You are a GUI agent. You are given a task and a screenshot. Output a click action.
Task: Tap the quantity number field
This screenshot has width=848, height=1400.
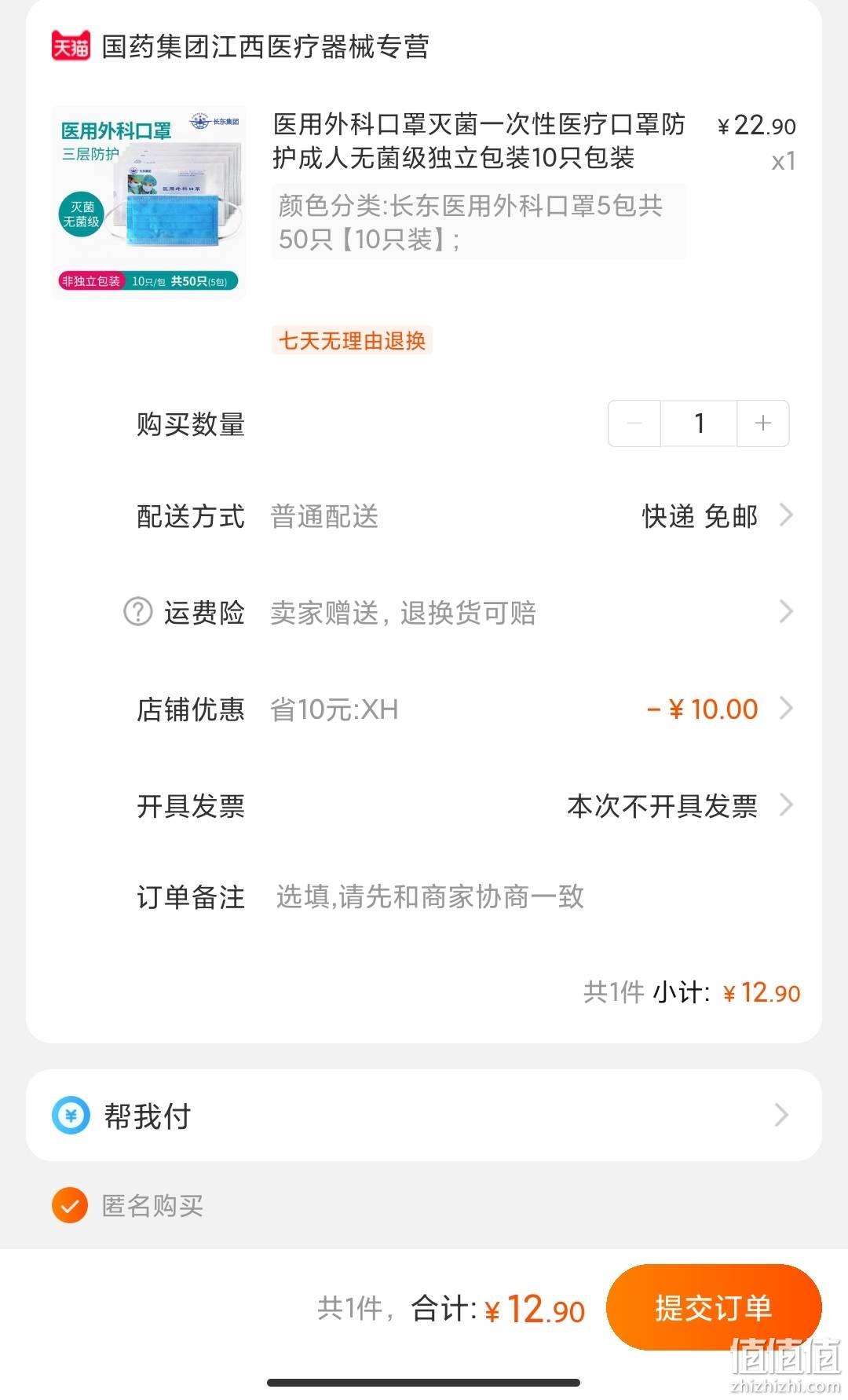[x=699, y=423]
